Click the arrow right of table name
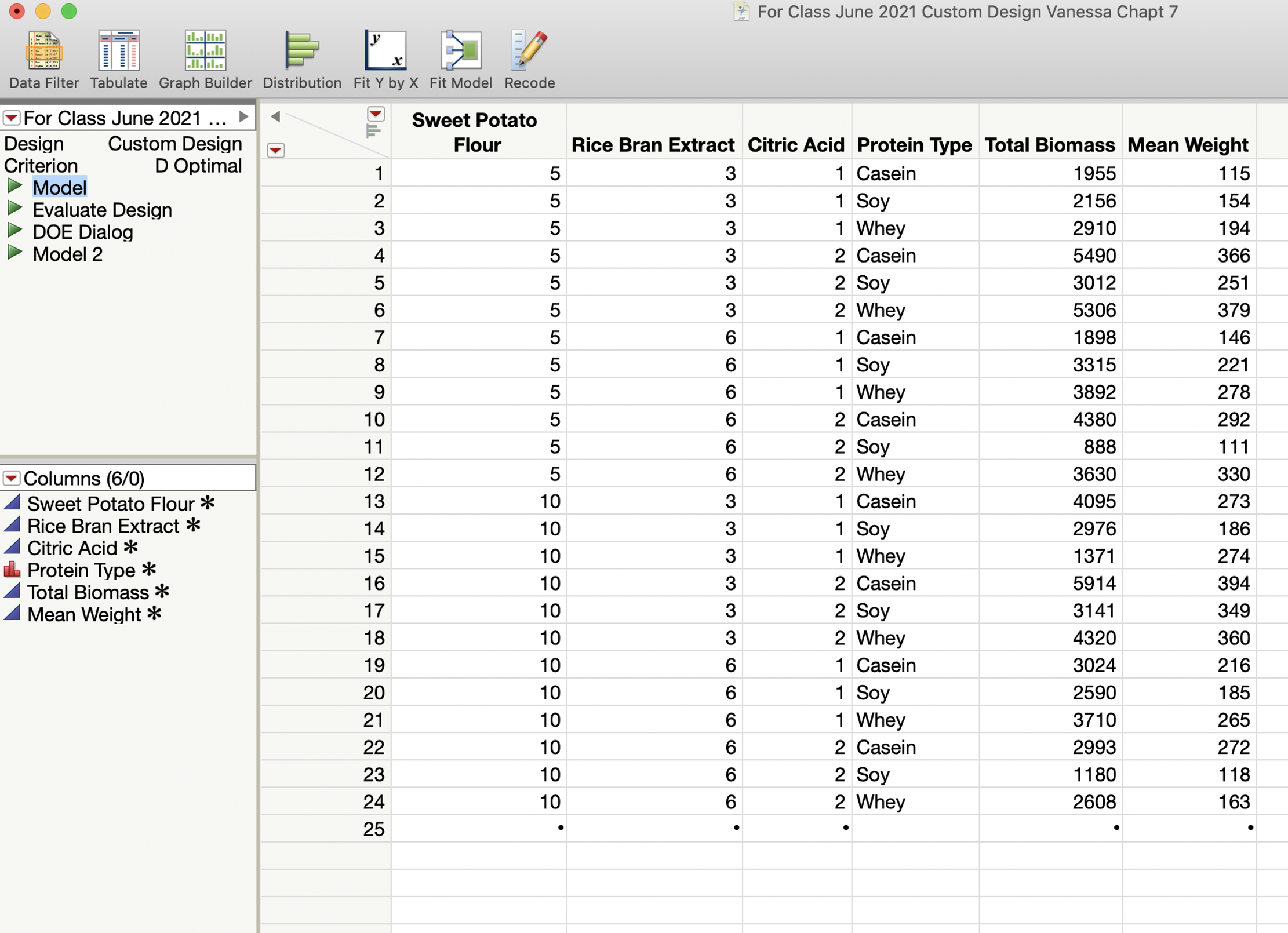This screenshot has width=1288, height=933. point(243,117)
